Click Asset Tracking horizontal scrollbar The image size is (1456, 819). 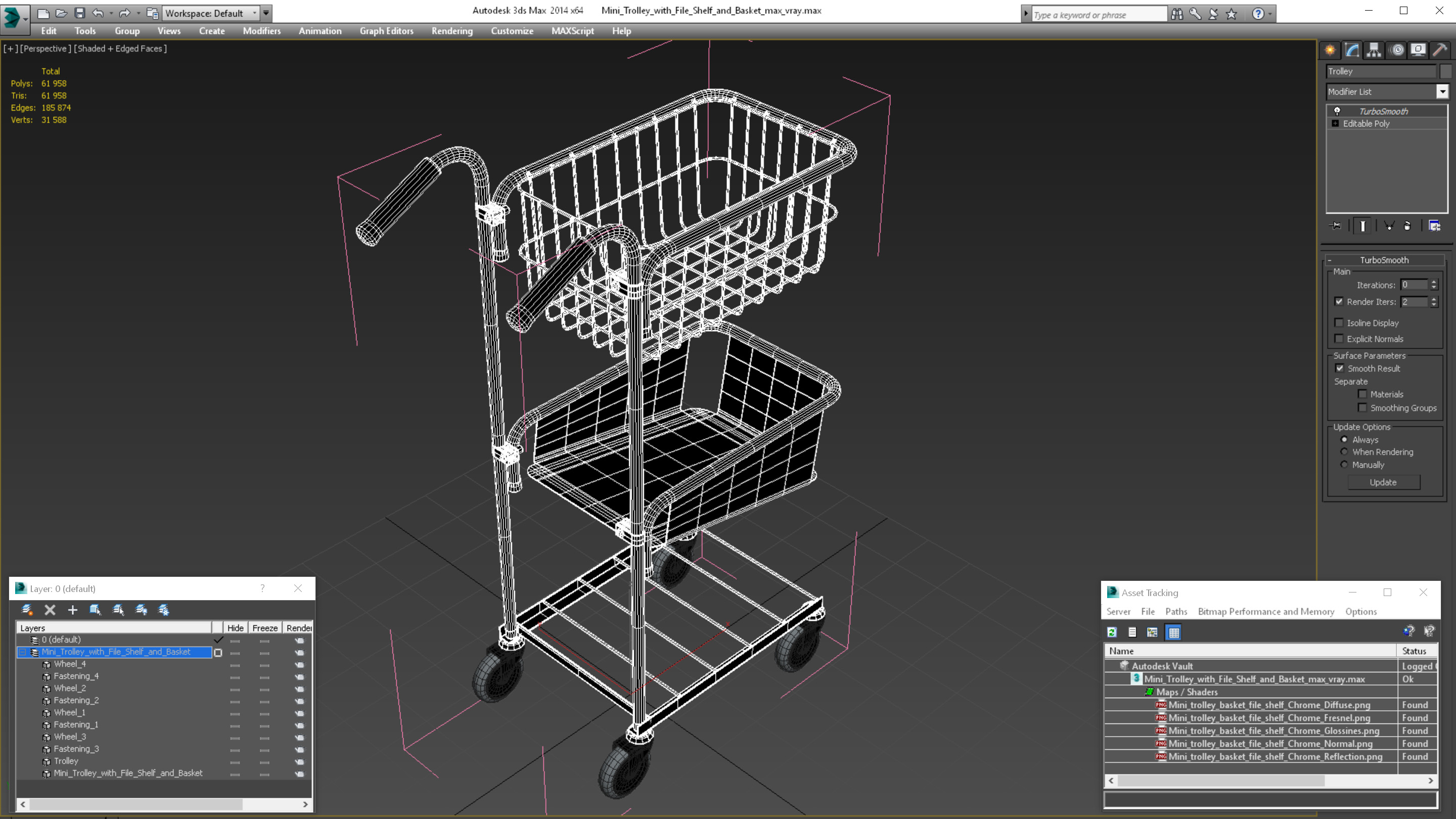(x=1221, y=781)
